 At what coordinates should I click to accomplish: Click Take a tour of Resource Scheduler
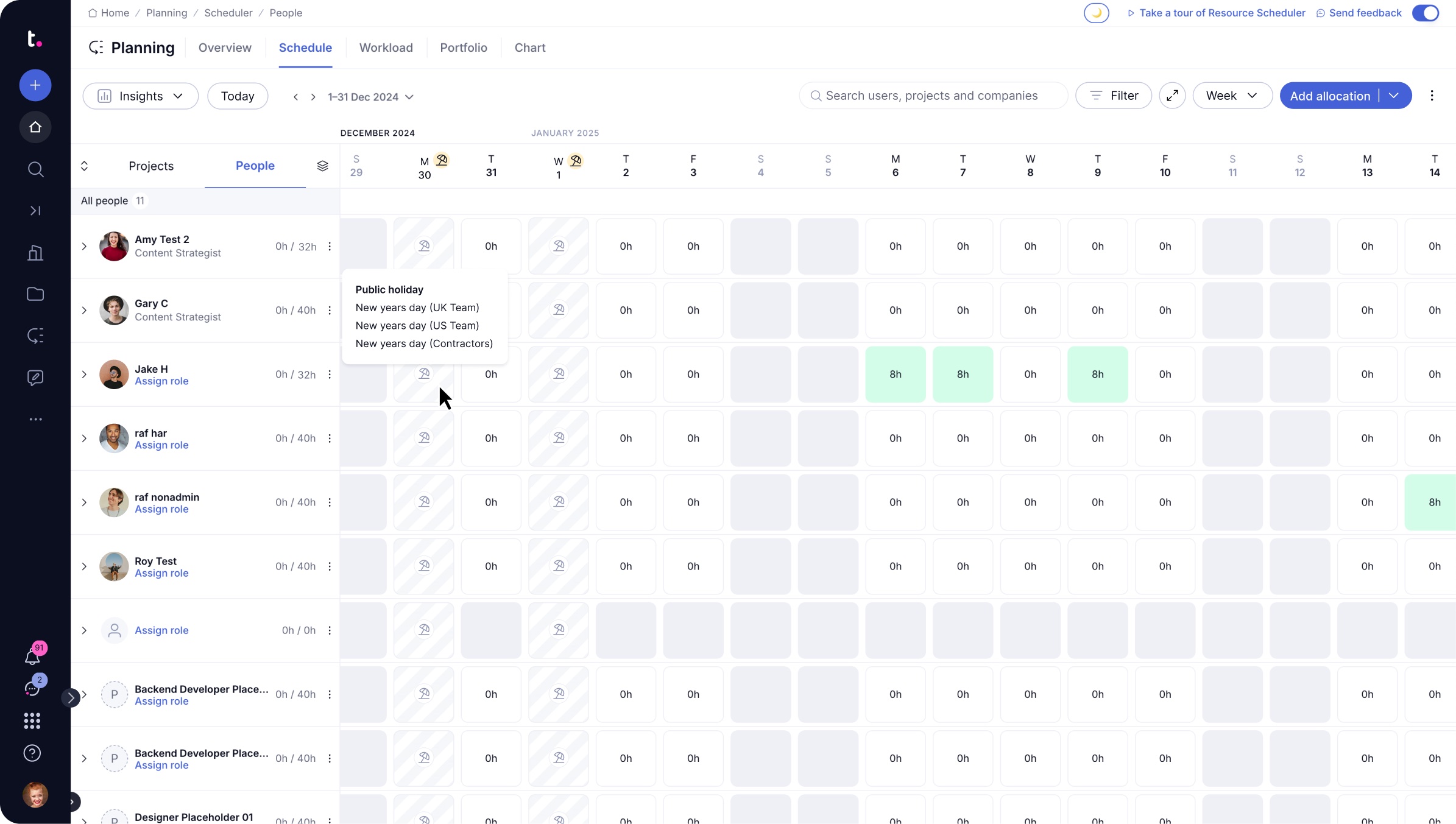pos(1217,13)
